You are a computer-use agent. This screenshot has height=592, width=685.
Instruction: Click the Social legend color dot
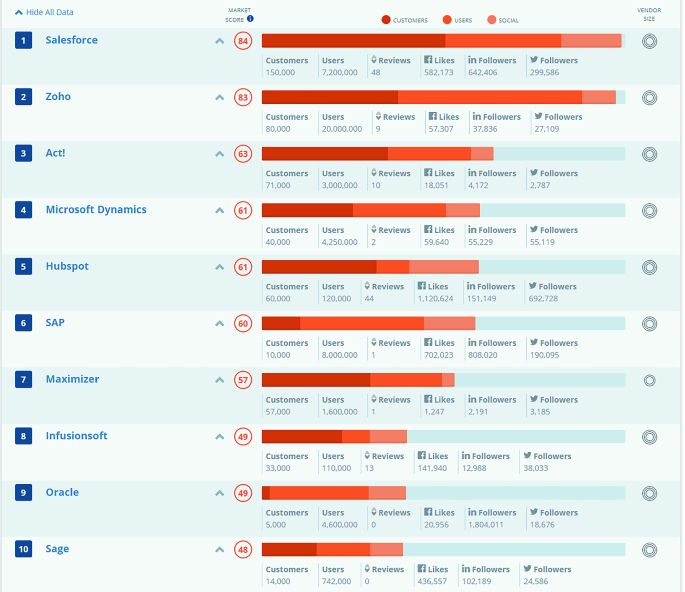pyautogui.click(x=491, y=20)
